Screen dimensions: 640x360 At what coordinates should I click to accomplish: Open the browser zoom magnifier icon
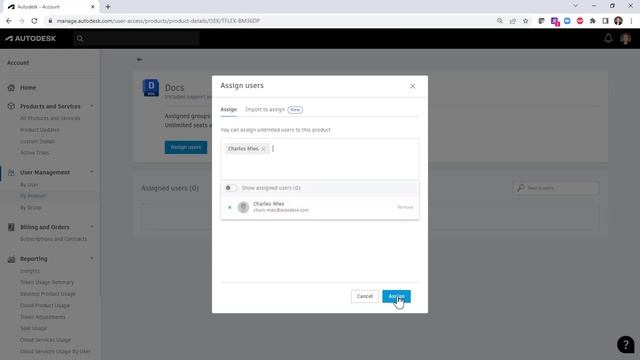[500, 21]
